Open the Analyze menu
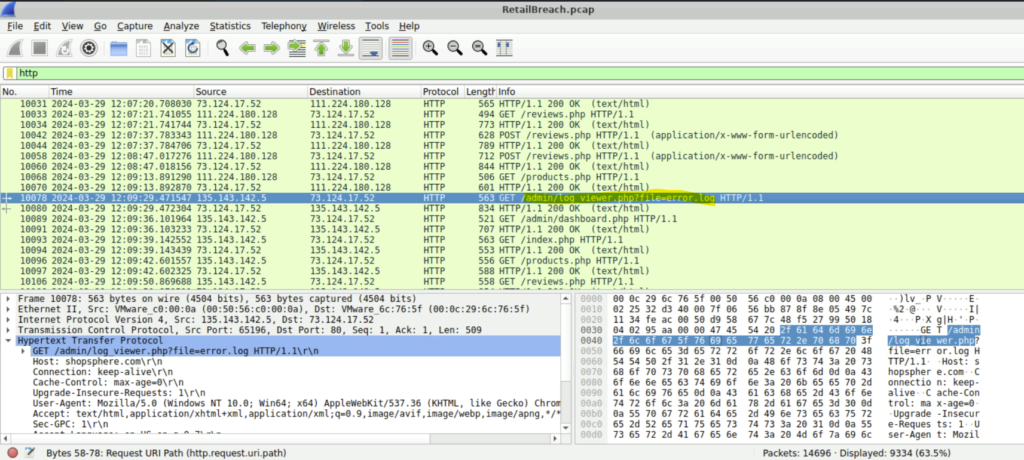Image resolution: width=1024 pixels, height=460 pixels. 181,25
